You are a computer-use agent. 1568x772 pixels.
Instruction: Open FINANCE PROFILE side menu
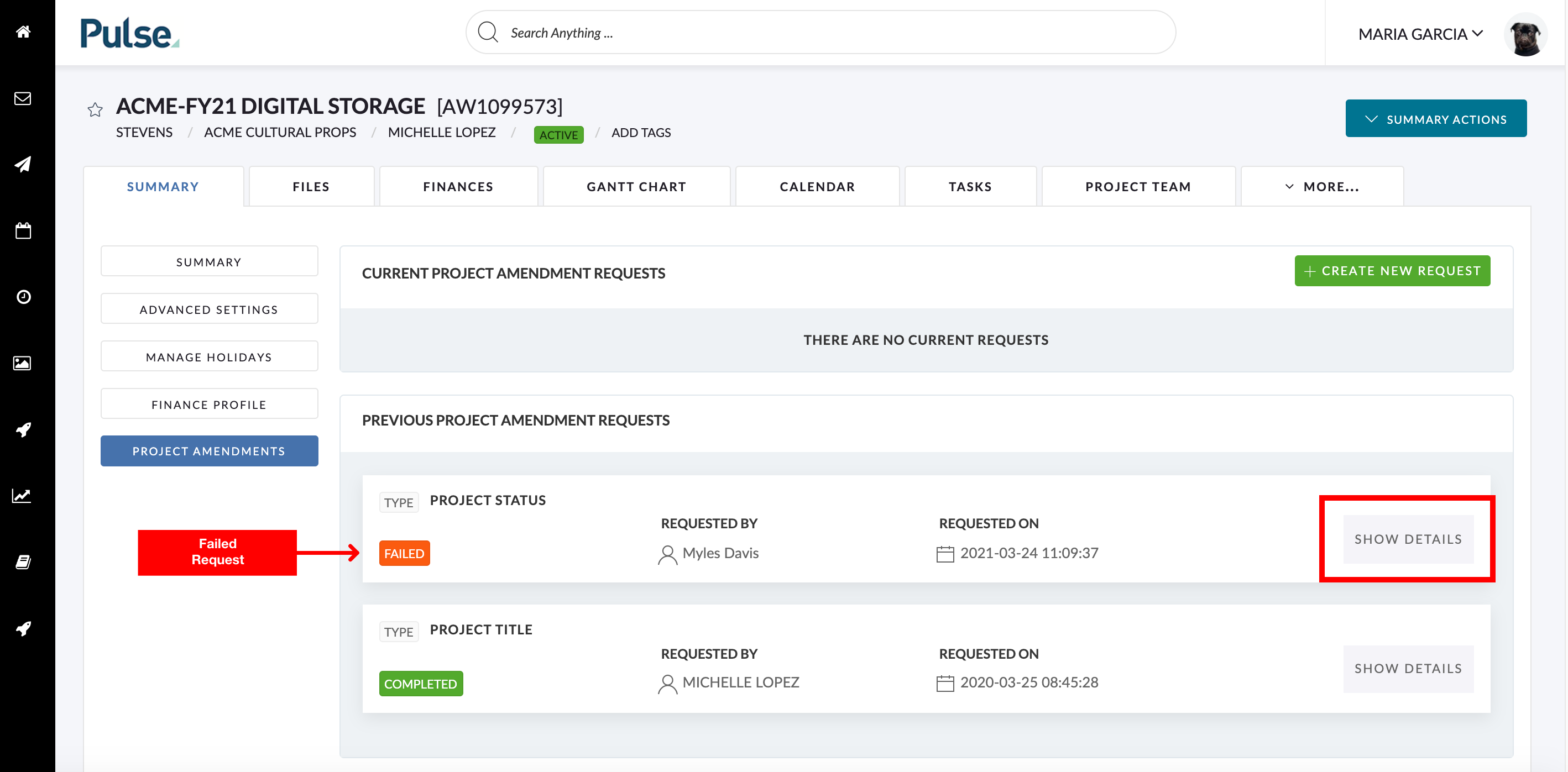pos(209,404)
